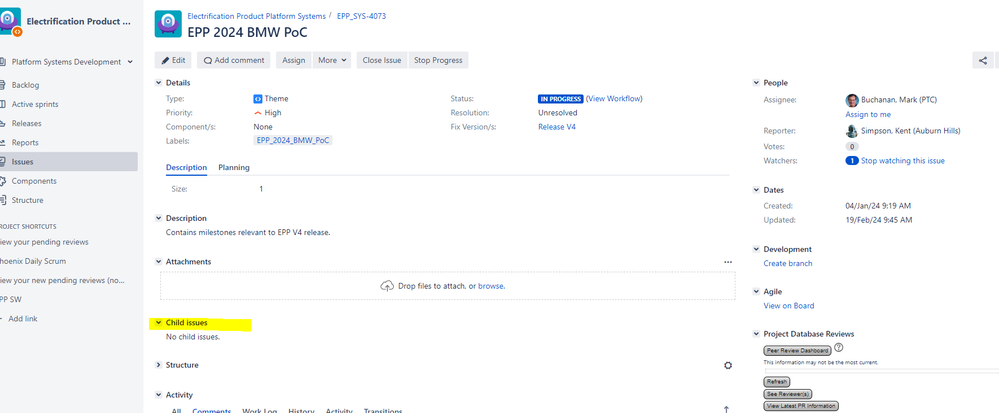Click the Stop Progress button

click(438, 60)
